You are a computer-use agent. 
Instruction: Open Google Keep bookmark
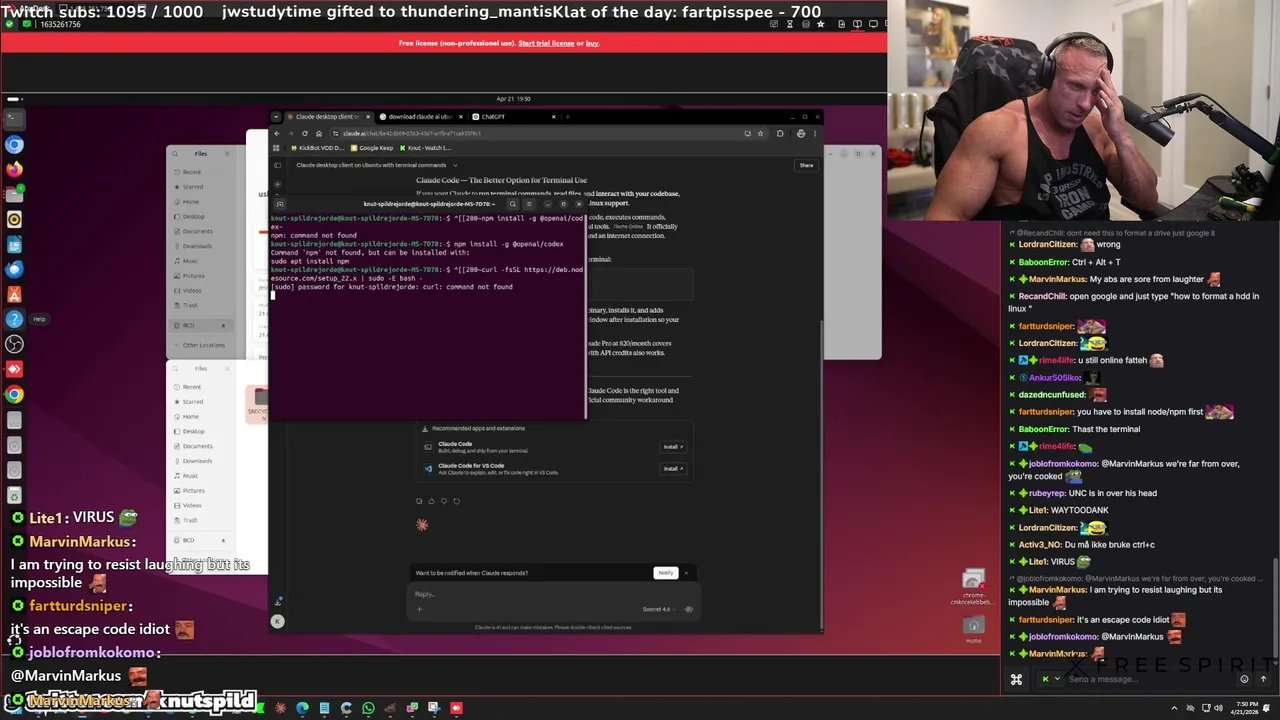point(372,148)
